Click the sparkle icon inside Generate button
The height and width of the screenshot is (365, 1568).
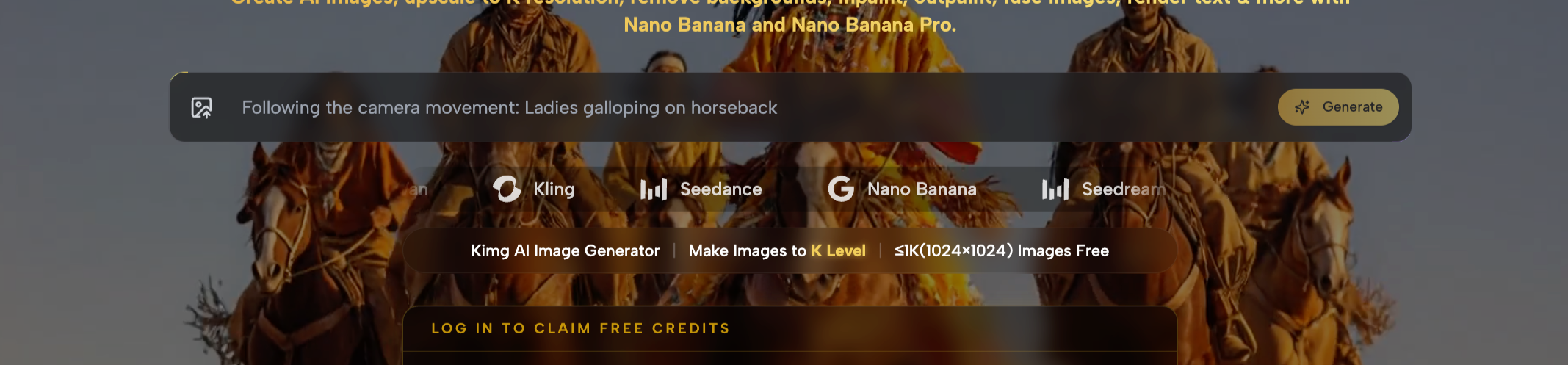tap(1302, 107)
